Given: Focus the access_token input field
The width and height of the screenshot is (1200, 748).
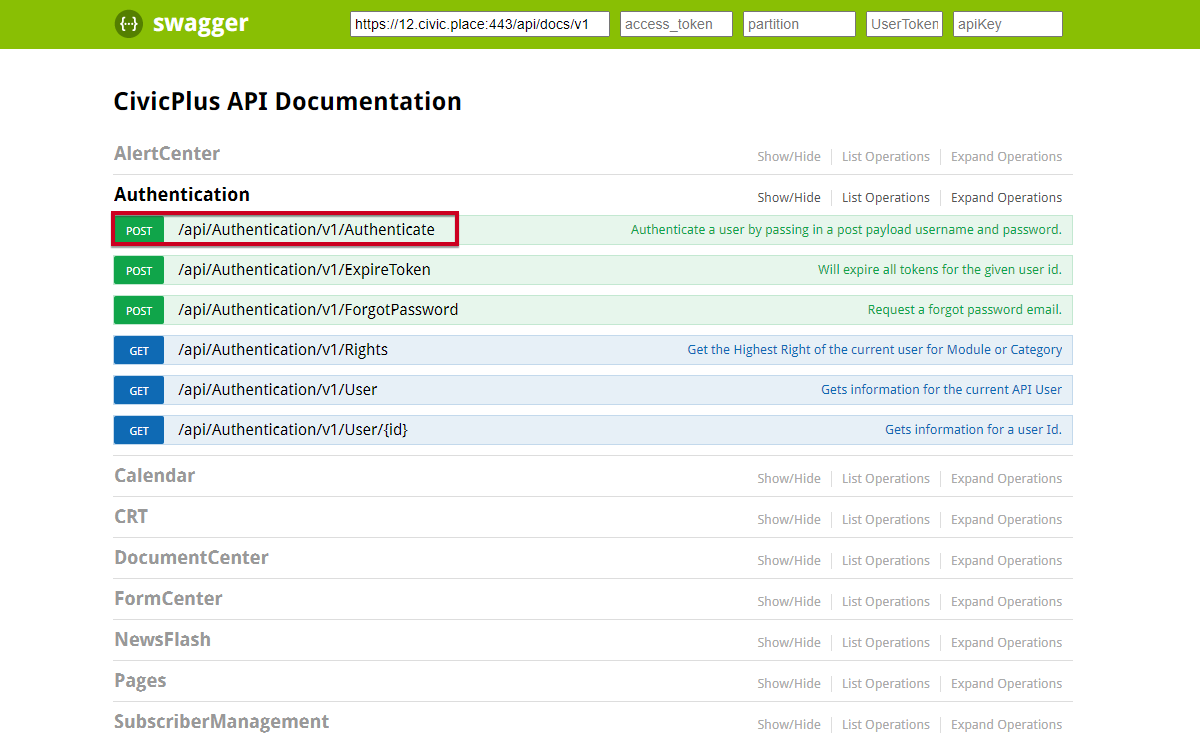Looking at the screenshot, I should click(x=676, y=24).
